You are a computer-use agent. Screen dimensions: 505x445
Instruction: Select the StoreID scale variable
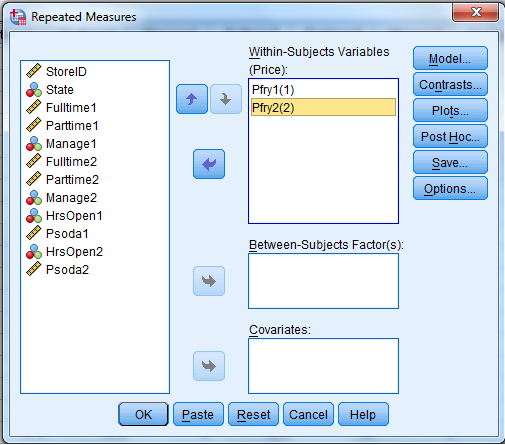point(66,71)
